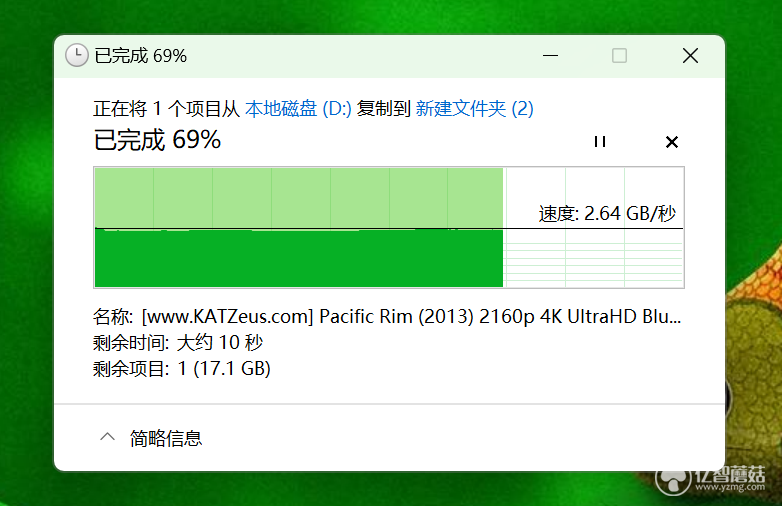Select the 简略信息 label
Image resolution: width=782 pixels, height=506 pixels.
pyautogui.click(x=166, y=438)
